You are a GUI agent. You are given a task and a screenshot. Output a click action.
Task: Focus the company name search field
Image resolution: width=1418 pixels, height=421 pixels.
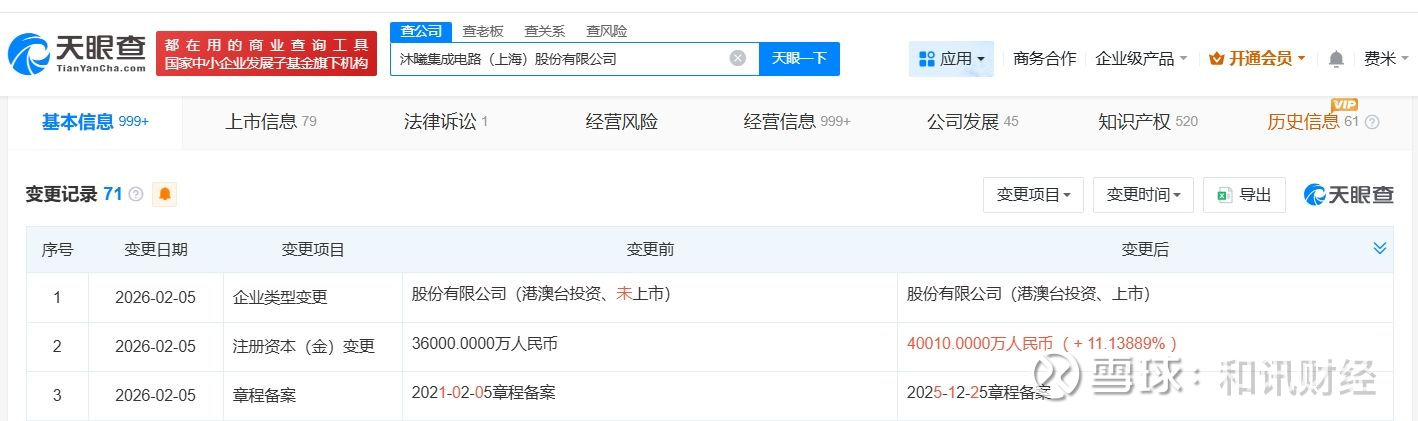(560, 59)
